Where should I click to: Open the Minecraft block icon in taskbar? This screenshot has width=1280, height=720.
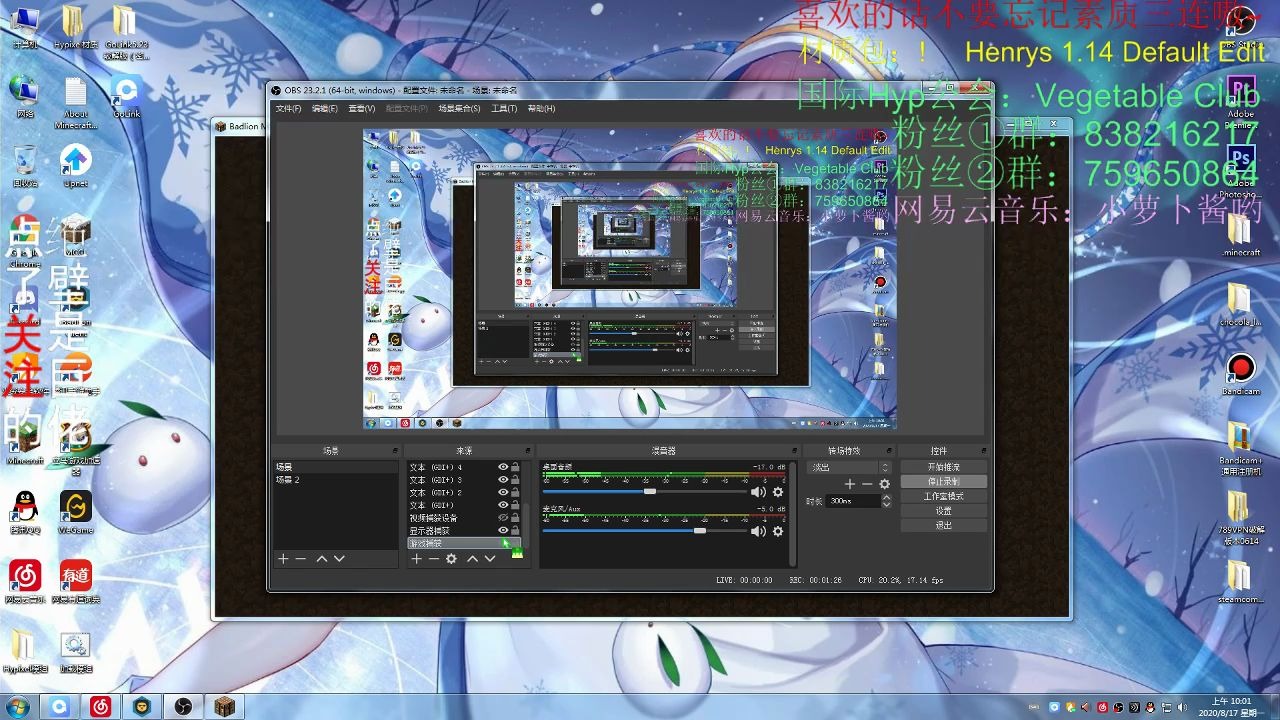pyautogui.click(x=223, y=707)
